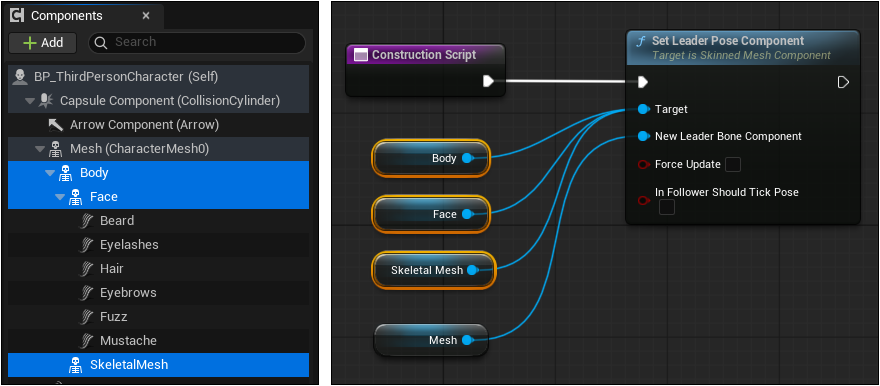Select the skeleton icon beside SkeletalMesh
Image resolution: width=880 pixels, height=386 pixels.
pyautogui.click(x=75, y=365)
